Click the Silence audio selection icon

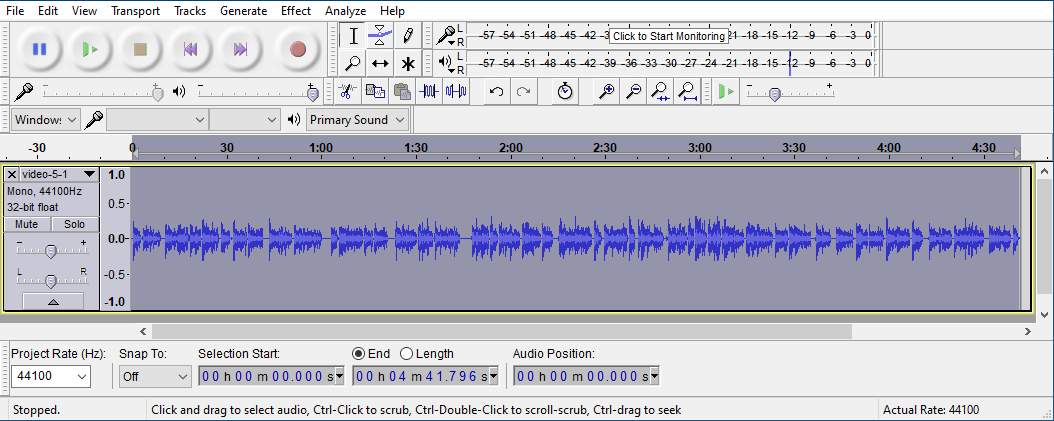point(456,91)
